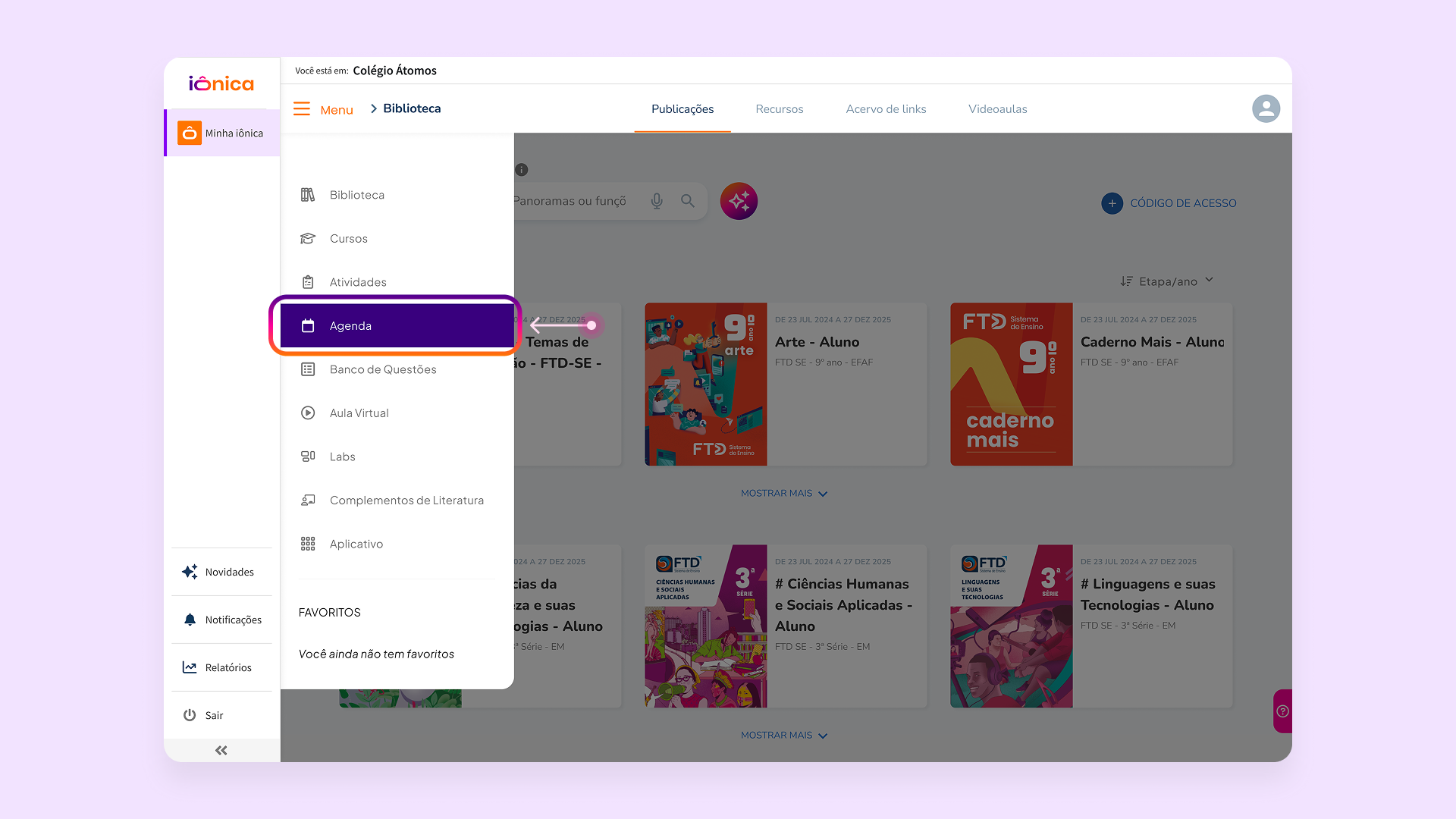Click the Aplicativo grid icon
The image size is (1456, 819).
click(308, 544)
